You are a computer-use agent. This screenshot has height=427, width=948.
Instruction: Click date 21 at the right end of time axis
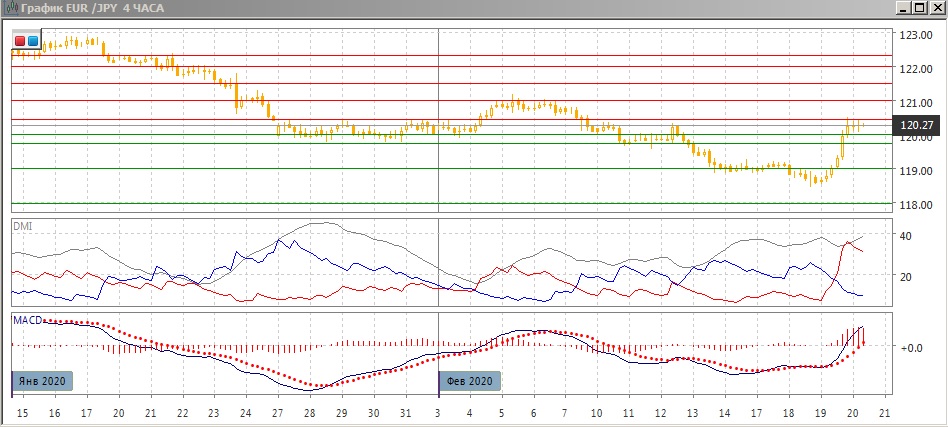click(882, 413)
